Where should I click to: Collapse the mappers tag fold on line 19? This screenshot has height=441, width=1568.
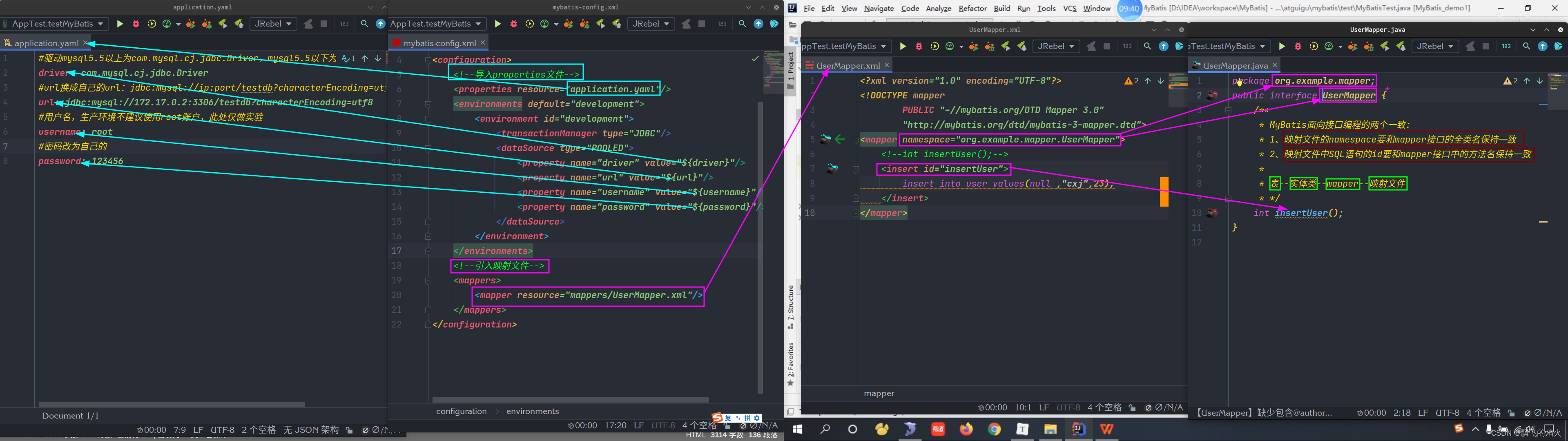tap(428, 281)
